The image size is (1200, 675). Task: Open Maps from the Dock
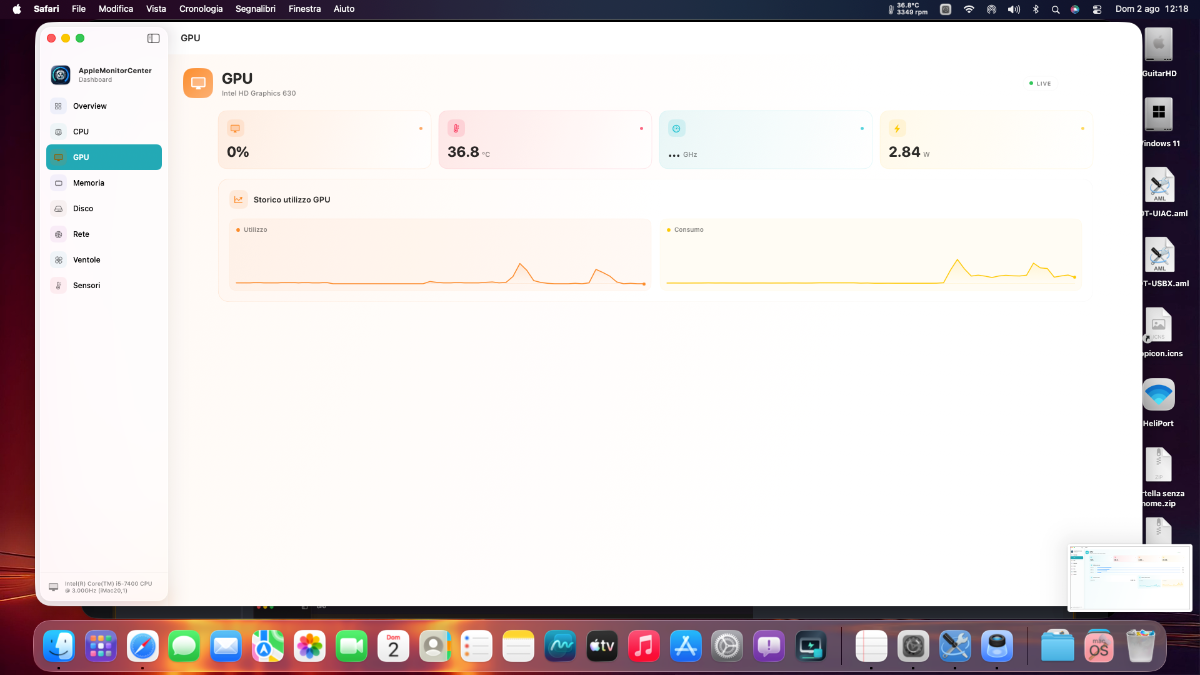(x=268, y=646)
